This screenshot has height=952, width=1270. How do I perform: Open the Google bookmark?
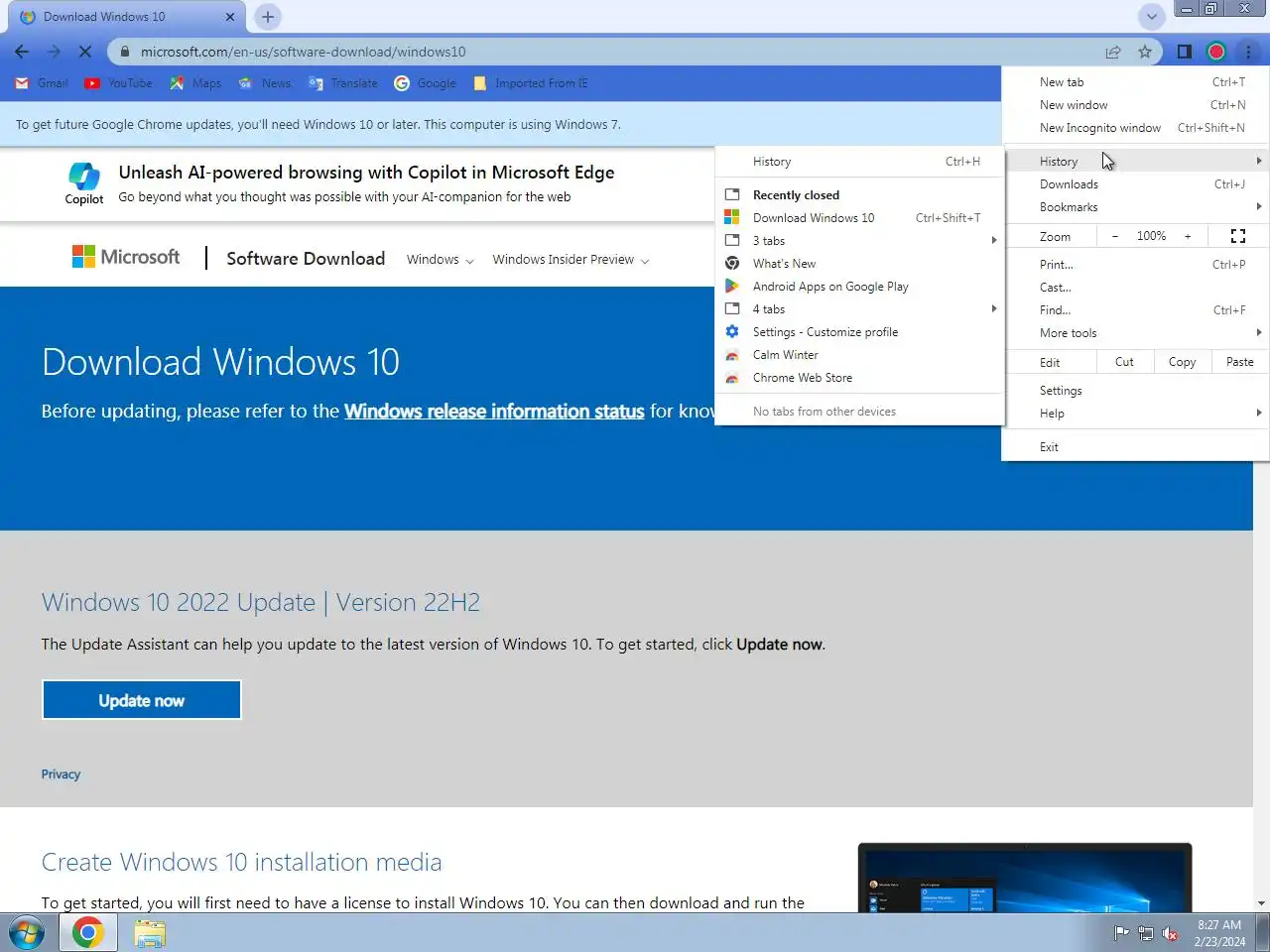pos(426,83)
